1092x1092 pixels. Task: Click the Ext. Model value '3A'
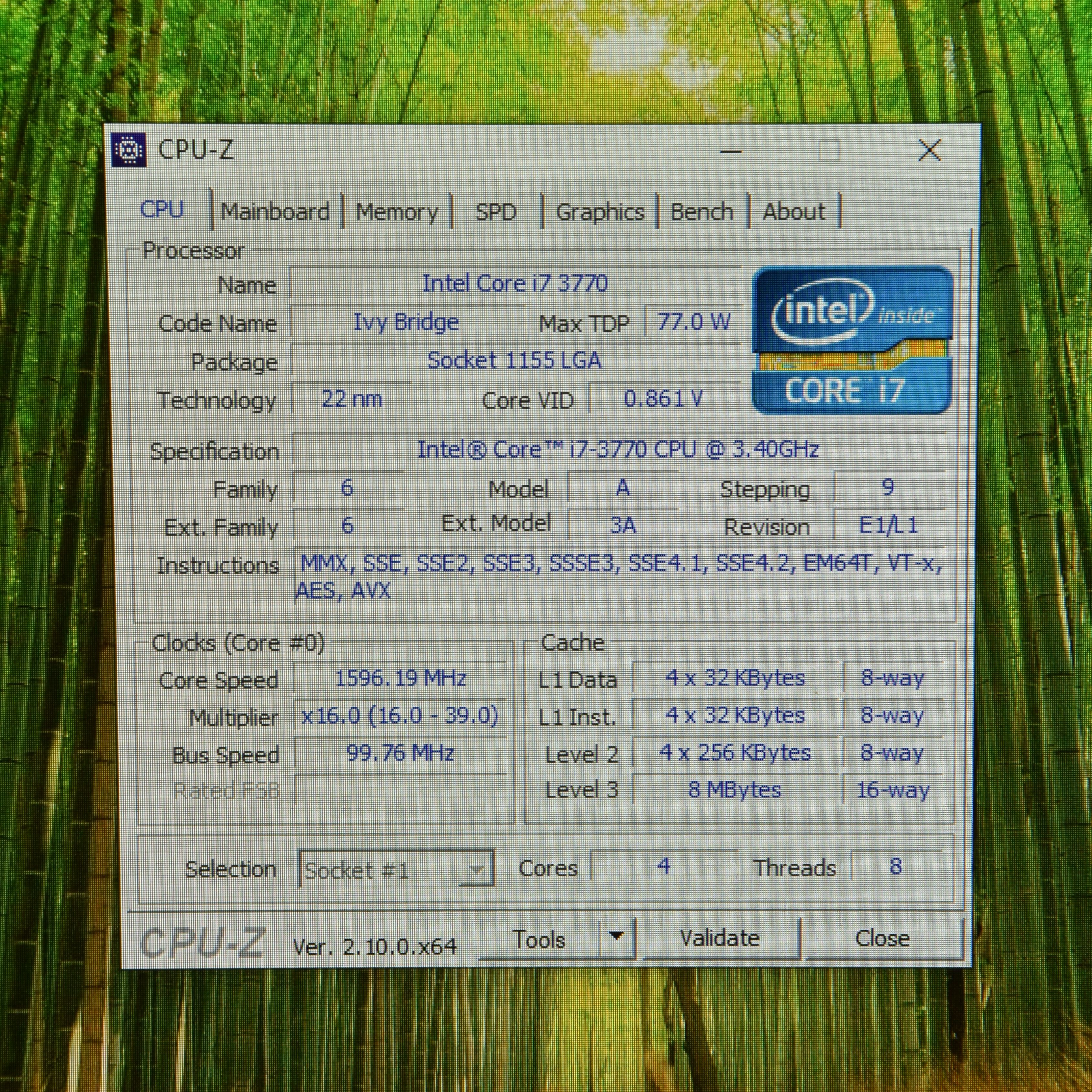(x=623, y=526)
